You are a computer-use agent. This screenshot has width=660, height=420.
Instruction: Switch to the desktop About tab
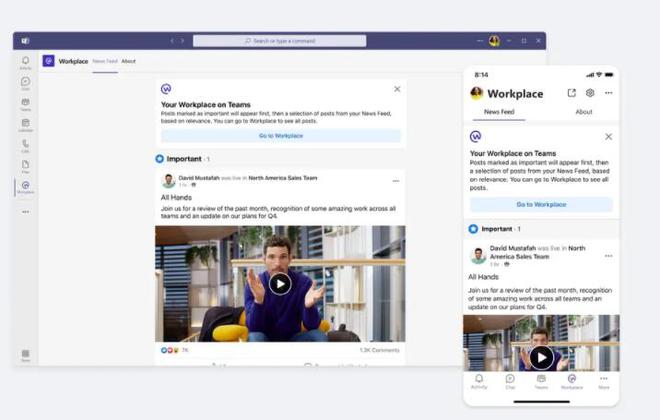pyautogui.click(x=128, y=61)
